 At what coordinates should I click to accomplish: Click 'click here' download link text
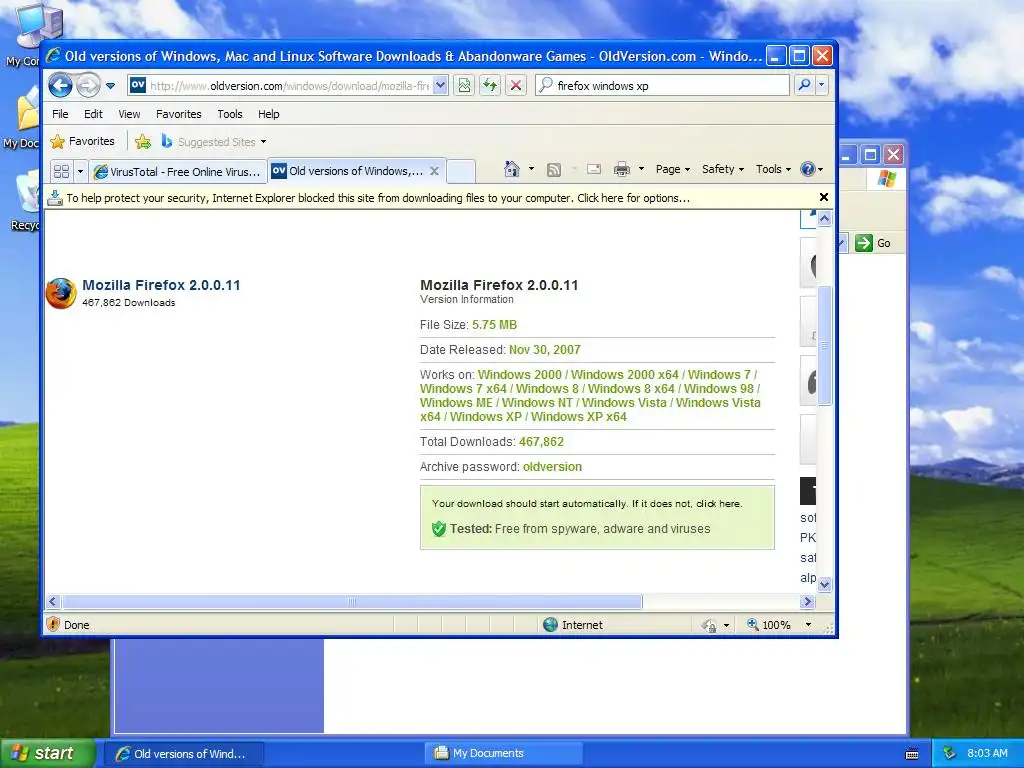click(718, 504)
